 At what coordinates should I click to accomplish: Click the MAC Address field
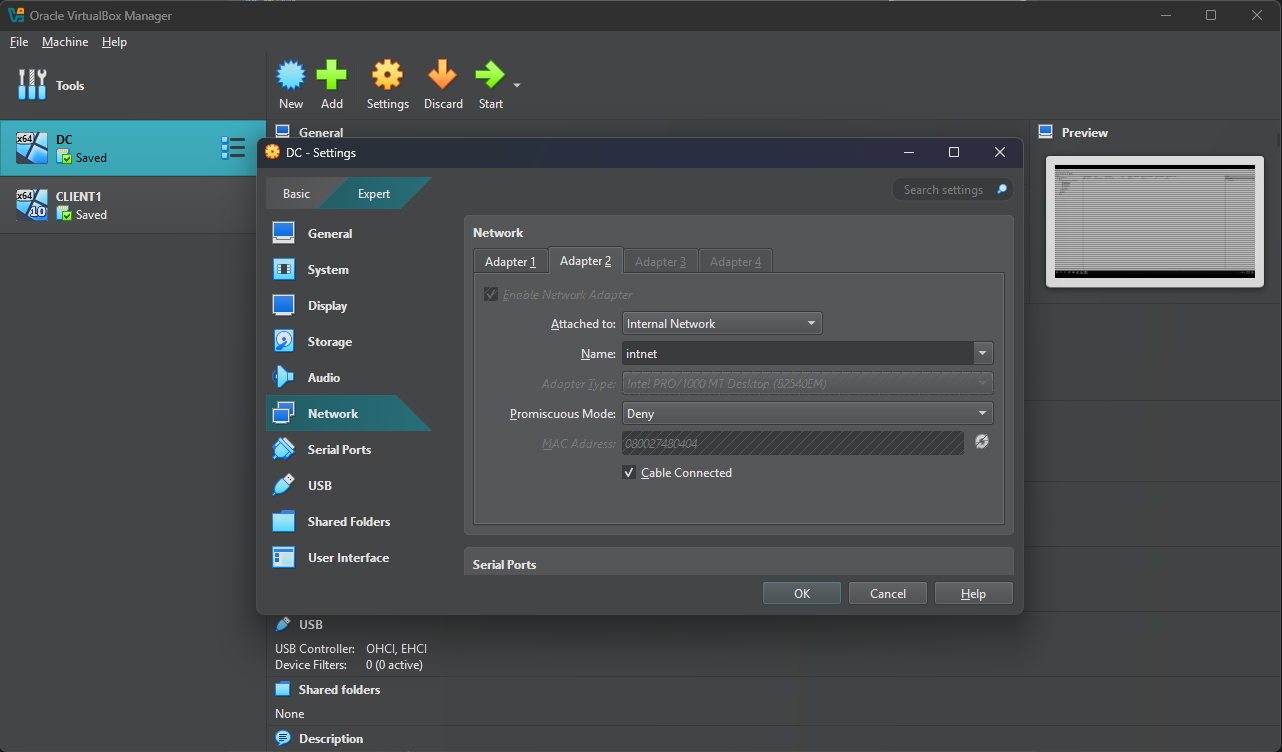[x=793, y=443]
